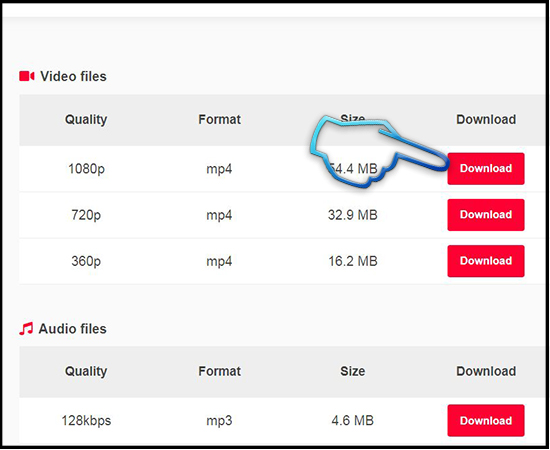Click the 32.9 MB size value
The height and width of the screenshot is (450, 550).
point(353,215)
